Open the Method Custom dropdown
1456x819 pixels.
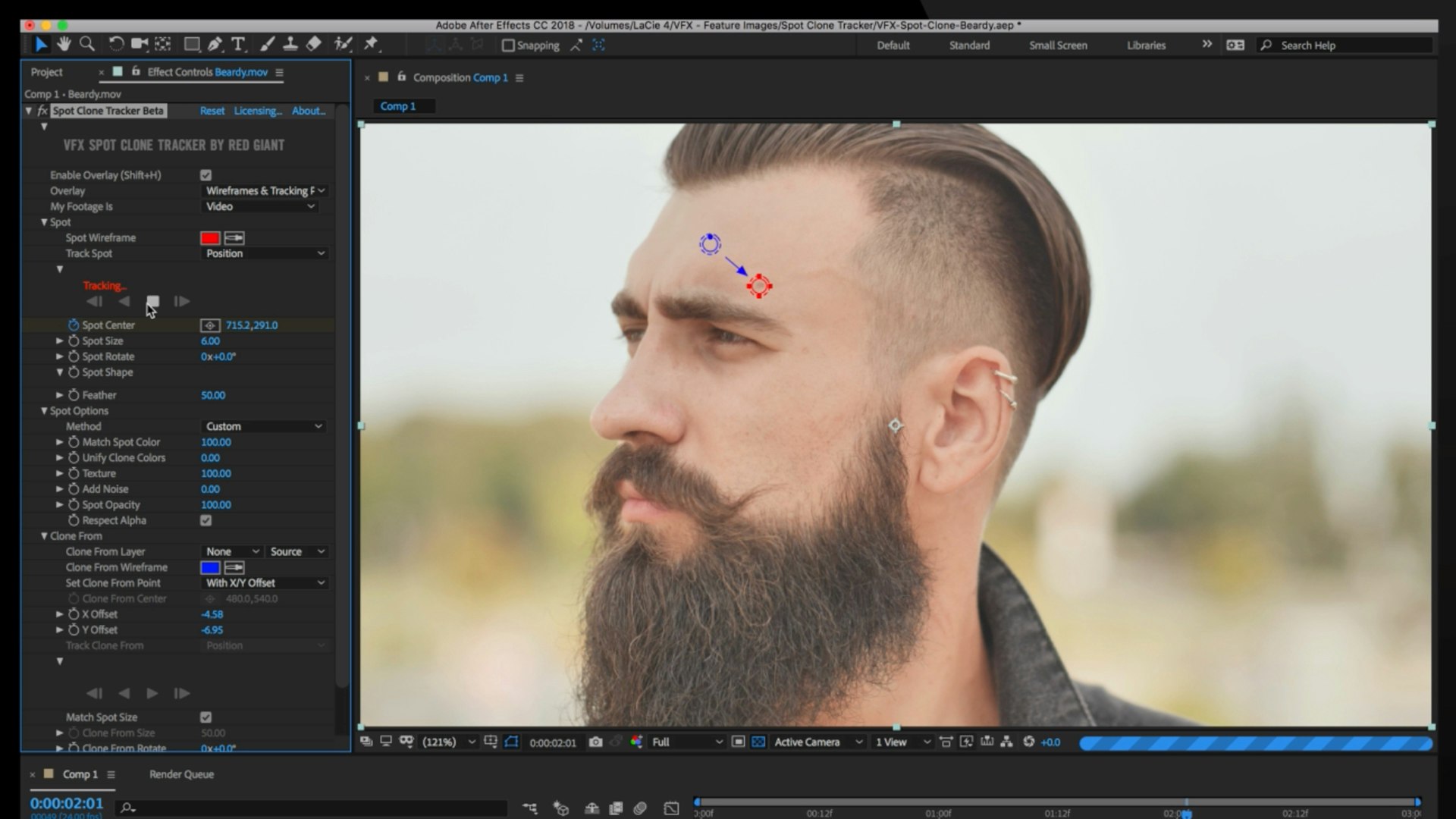tap(265, 426)
